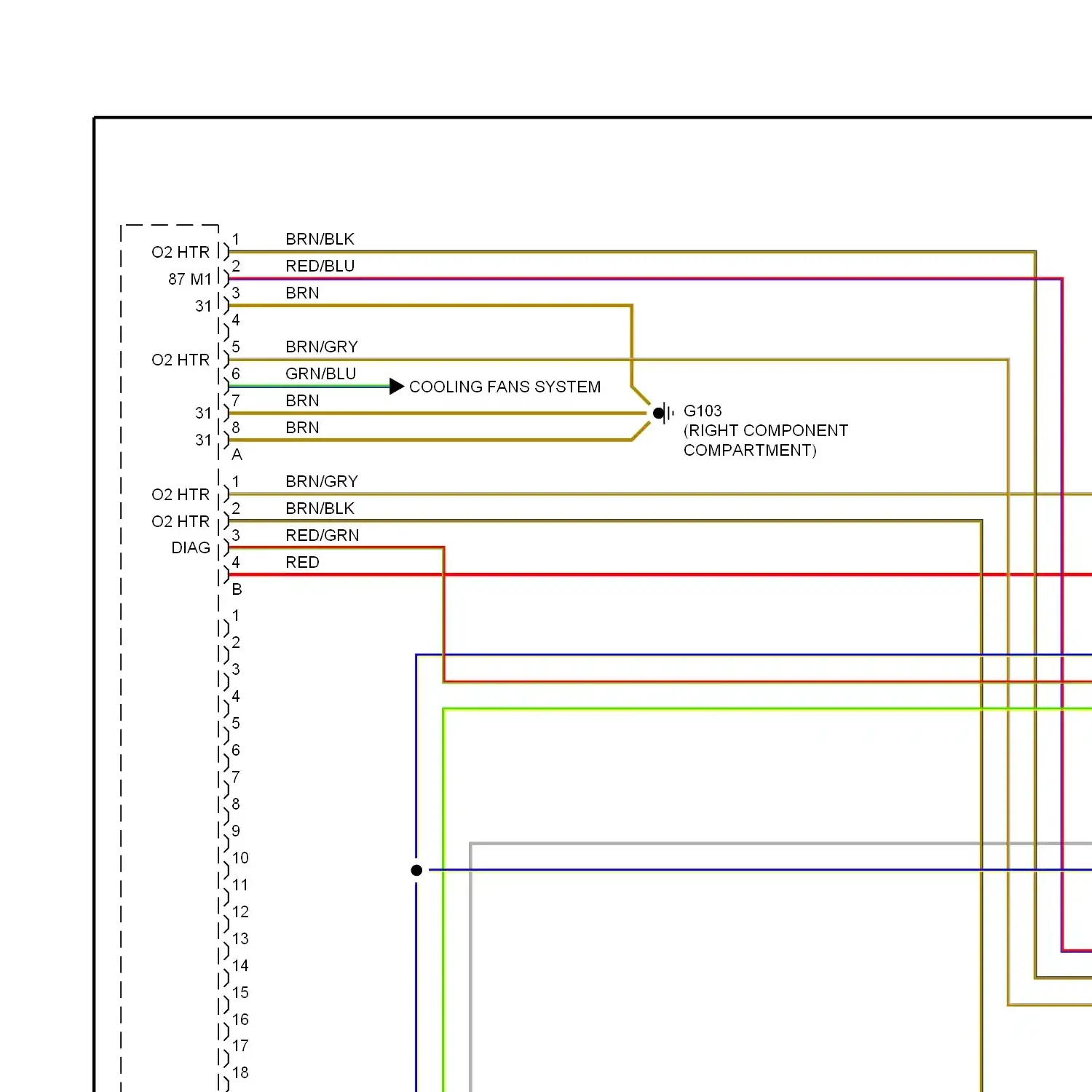This screenshot has width=1092, height=1092.
Task: Click pin number "13" on the lower connector
Action: tap(240, 938)
